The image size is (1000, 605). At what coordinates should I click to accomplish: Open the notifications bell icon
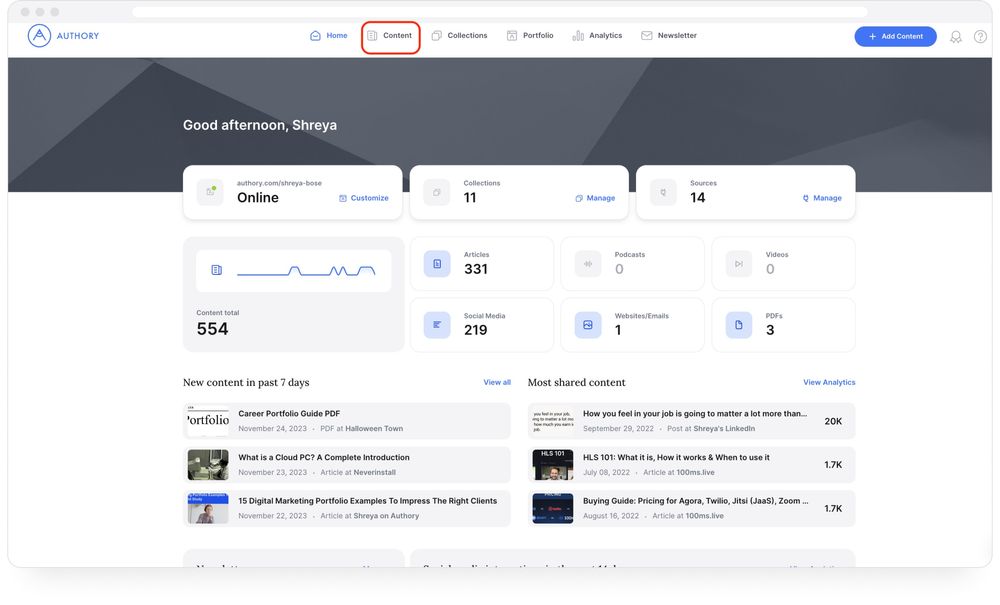[955, 37]
